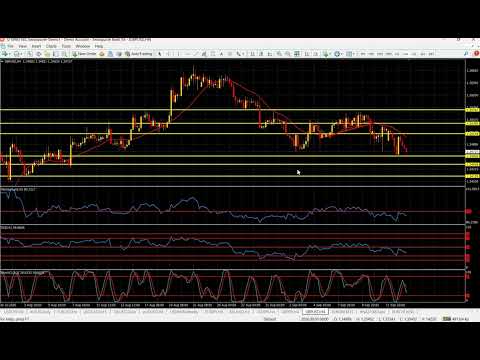The image size is (480, 360).
Task: Expand the Templates dropdown arrow
Action: (x=354, y=54)
